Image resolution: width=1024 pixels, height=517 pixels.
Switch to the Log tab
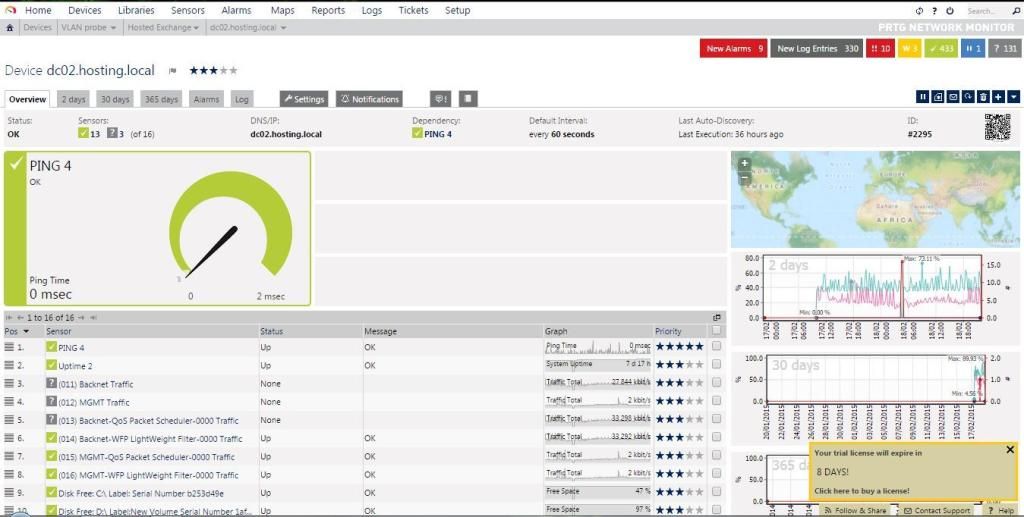coord(242,99)
